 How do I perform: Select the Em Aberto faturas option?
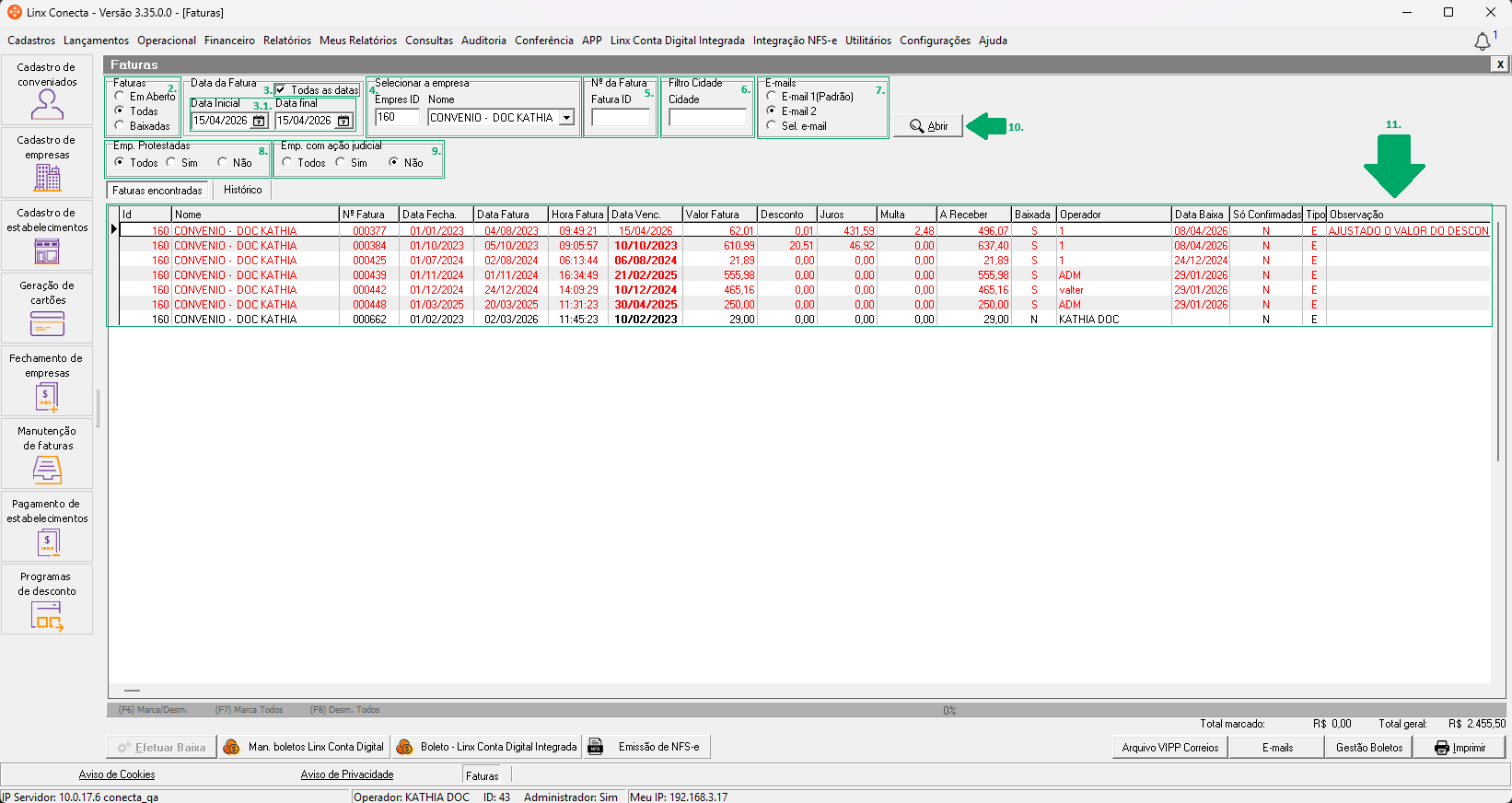tap(120, 96)
